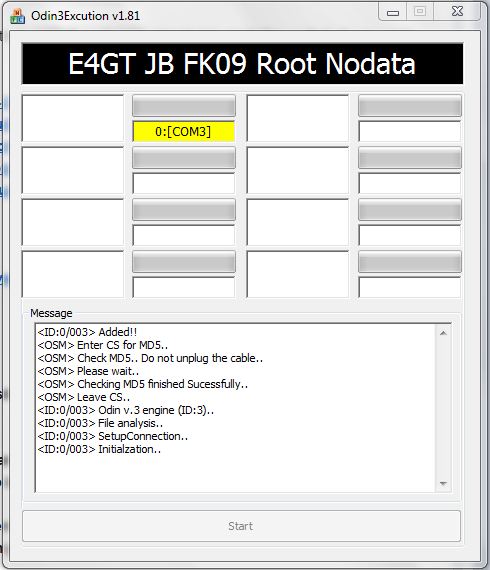Click the 'Checking MD5 finished Sucessfully' log line
This screenshot has height=570, width=490.
point(143,384)
